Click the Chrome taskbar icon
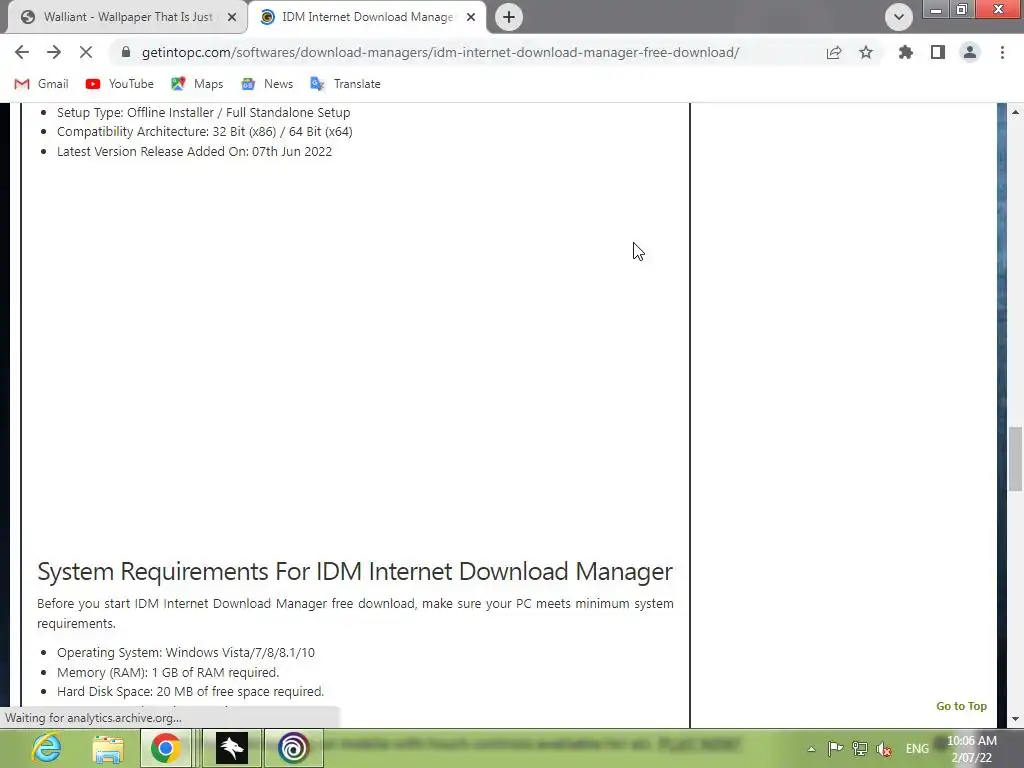 point(165,748)
